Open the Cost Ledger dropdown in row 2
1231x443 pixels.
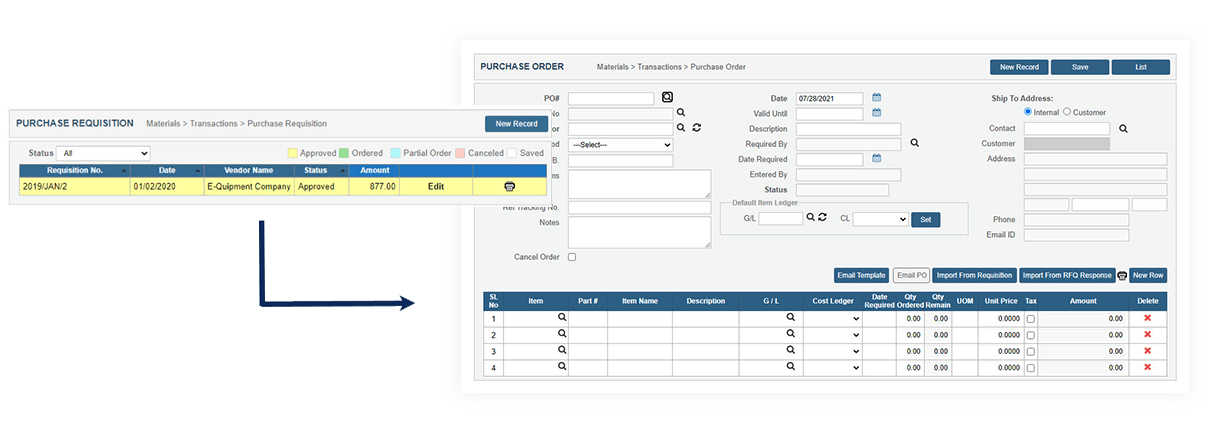pos(833,335)
